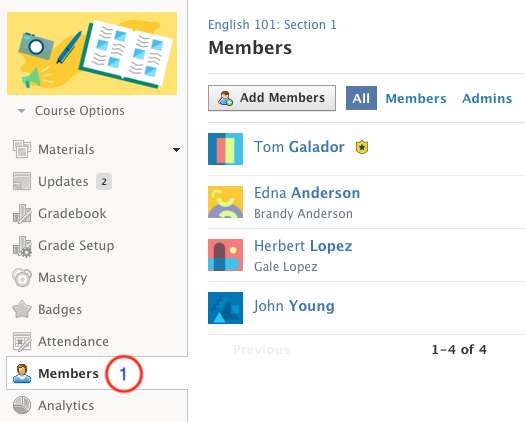This screenshot has height=422, width=525.
Task: Select the All filter tab
Action: (361, 98)
